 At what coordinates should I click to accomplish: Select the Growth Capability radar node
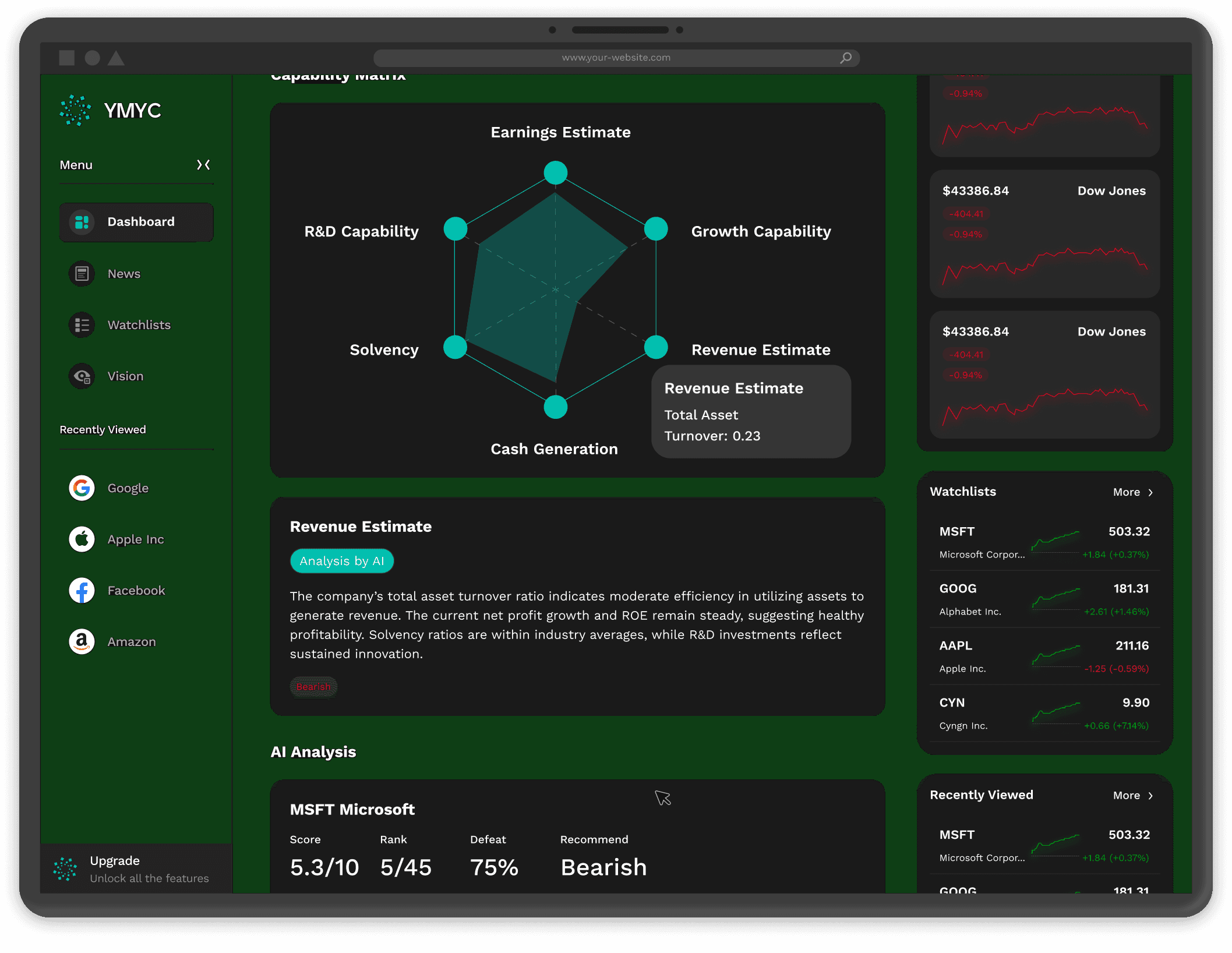656,229
